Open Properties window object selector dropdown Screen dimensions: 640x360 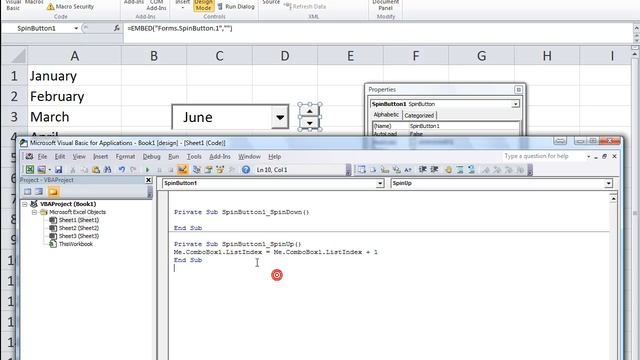pos(516,104)
